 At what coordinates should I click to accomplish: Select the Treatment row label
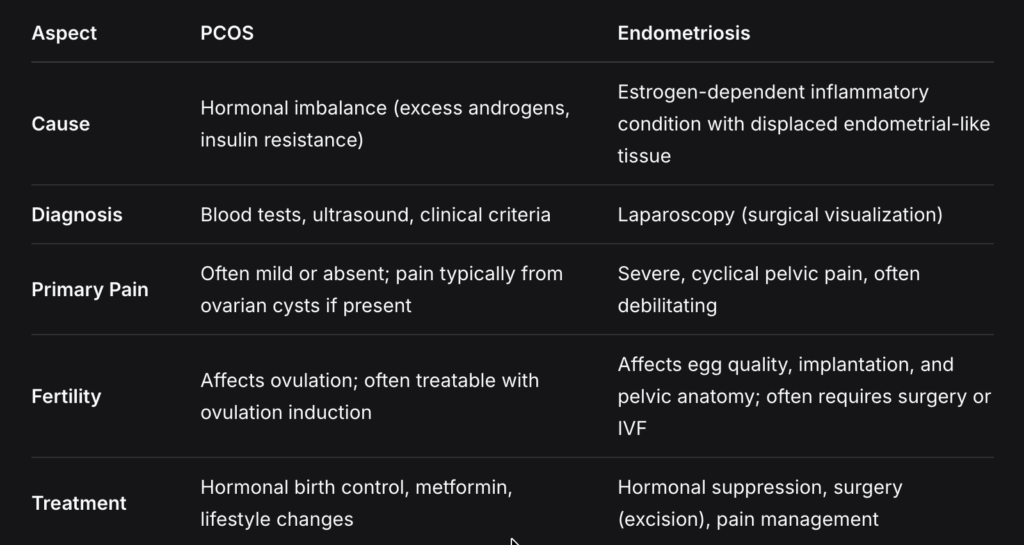pos(79,503)
